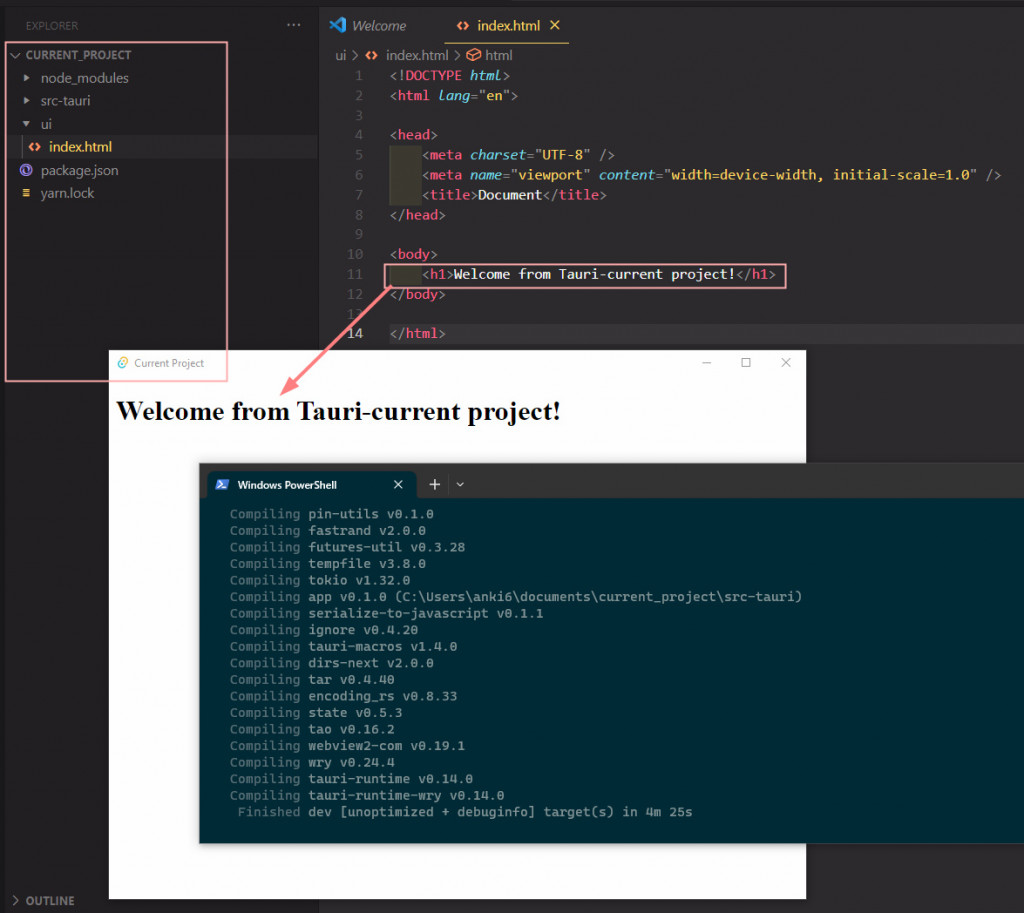This screenshot has height=913, width=1024.
Task: Expand the OUTLINE section
Action: click(x=43, y=901)
